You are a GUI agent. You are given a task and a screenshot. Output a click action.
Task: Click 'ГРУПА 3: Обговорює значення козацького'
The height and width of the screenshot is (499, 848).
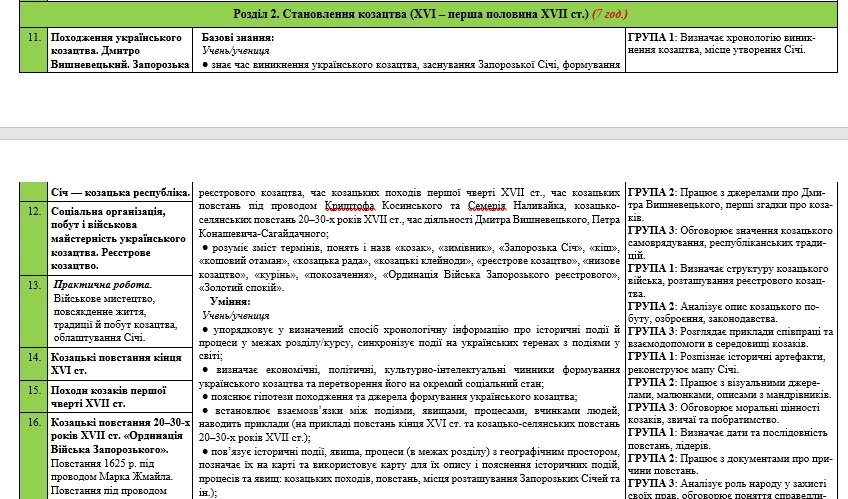click(x=730, y=243)
